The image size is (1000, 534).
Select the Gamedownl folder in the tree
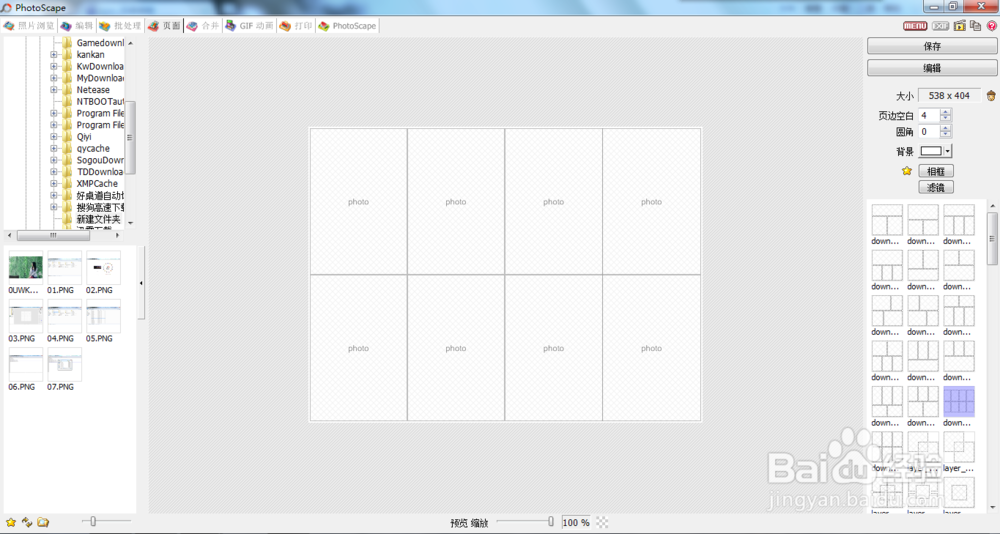[x=100, y=43]
